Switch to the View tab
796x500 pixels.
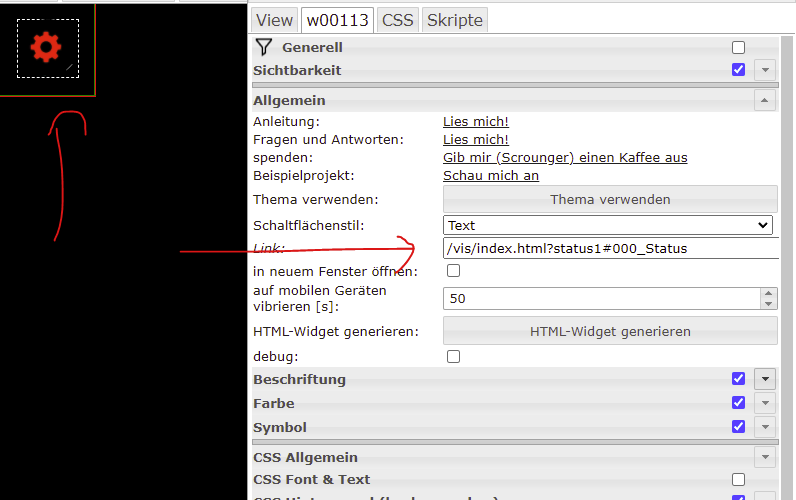[x=274, y=20]
